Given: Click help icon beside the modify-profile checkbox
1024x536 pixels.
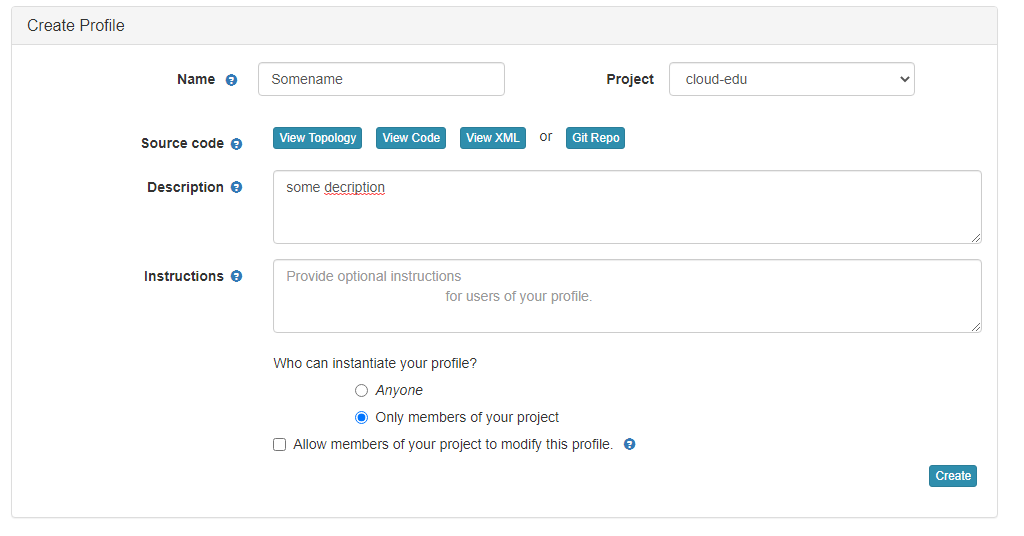Looking at the screenshot, I should (630, 444).
